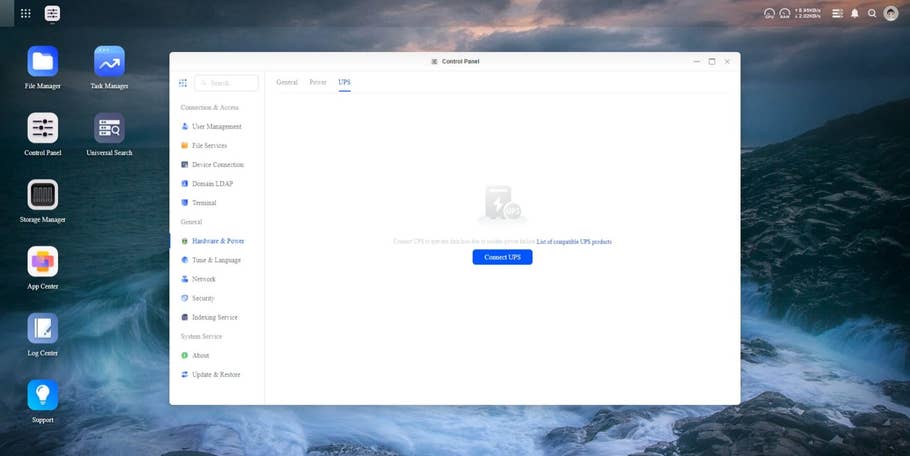Launch Task Manager from desktop
Screen dimensions: 910x456
109,62
